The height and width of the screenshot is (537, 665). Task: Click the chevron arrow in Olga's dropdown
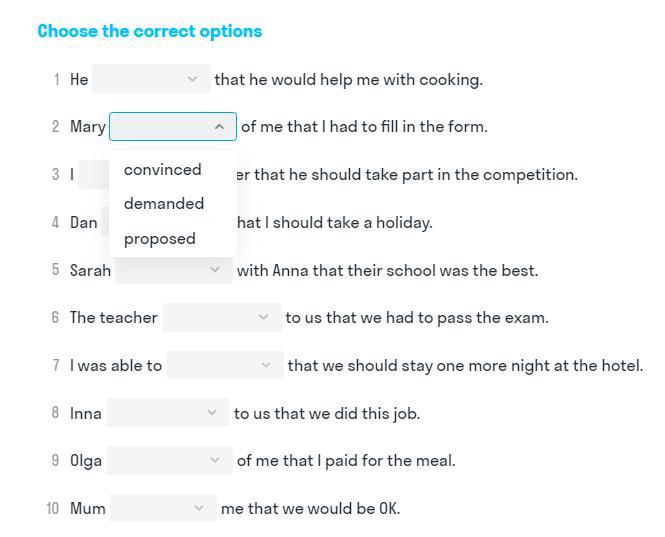[x=215, y=461]
